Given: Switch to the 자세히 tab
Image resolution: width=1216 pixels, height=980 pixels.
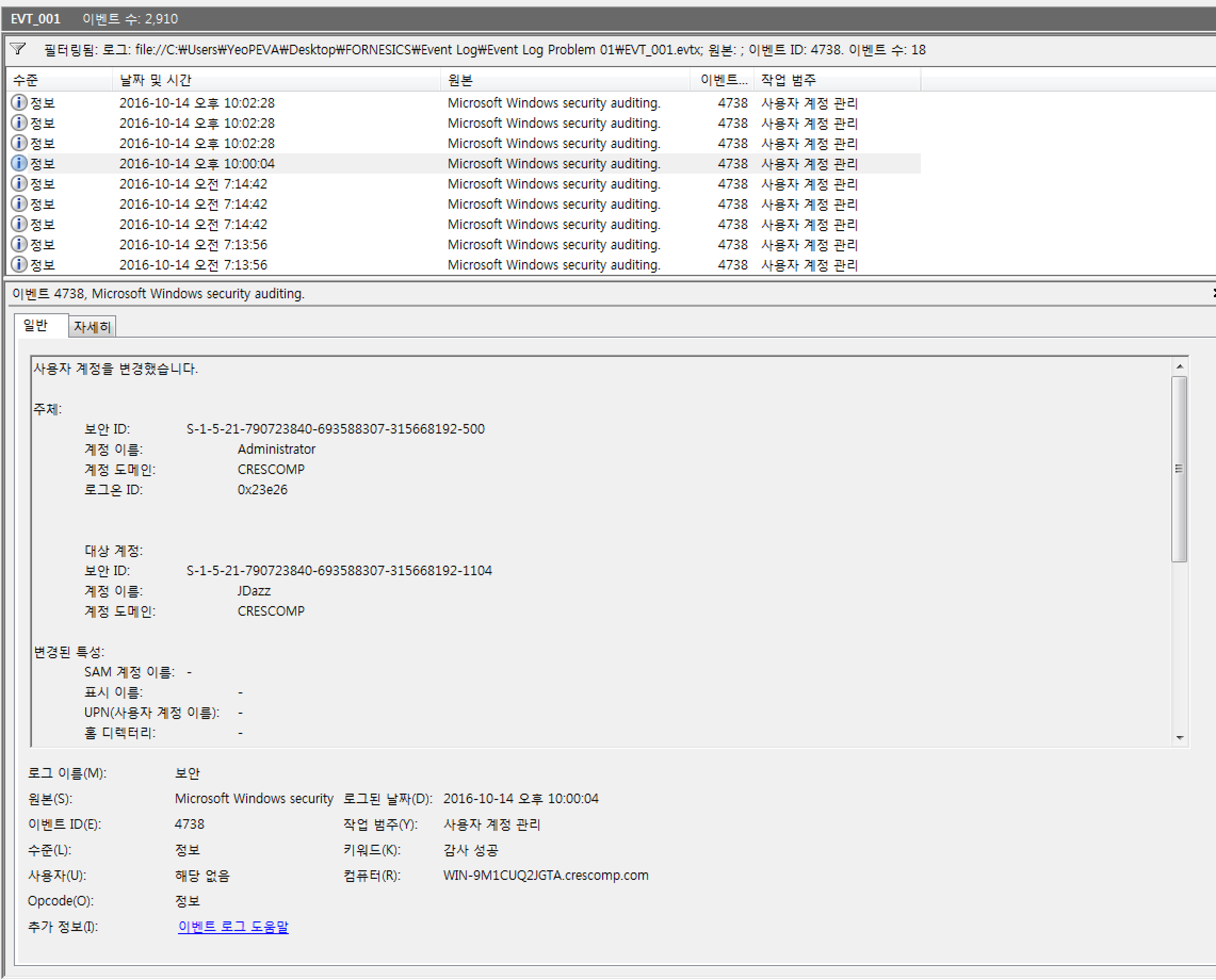Looking at the screenshot, I should (x=92, y=327).
